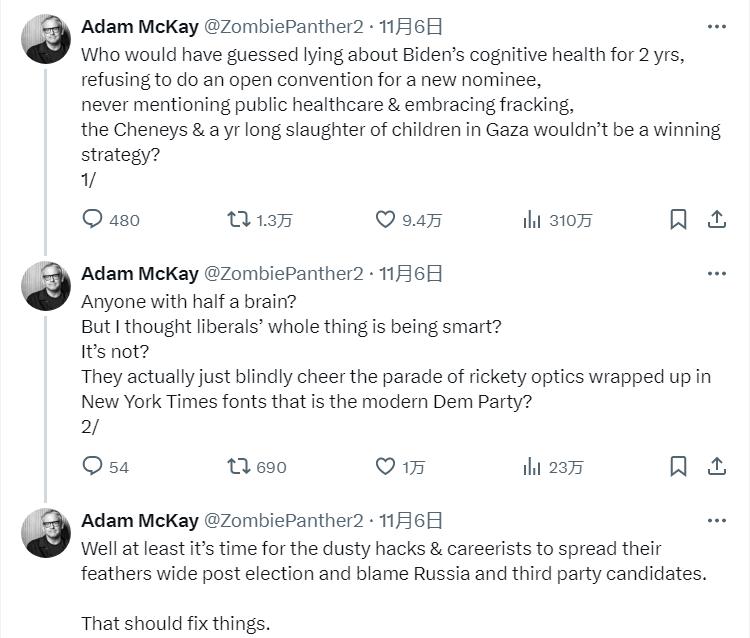This screenshot has width=750, height=638.
Task: Open more options menu on second tweet
Action: click(x=716, y=273)
